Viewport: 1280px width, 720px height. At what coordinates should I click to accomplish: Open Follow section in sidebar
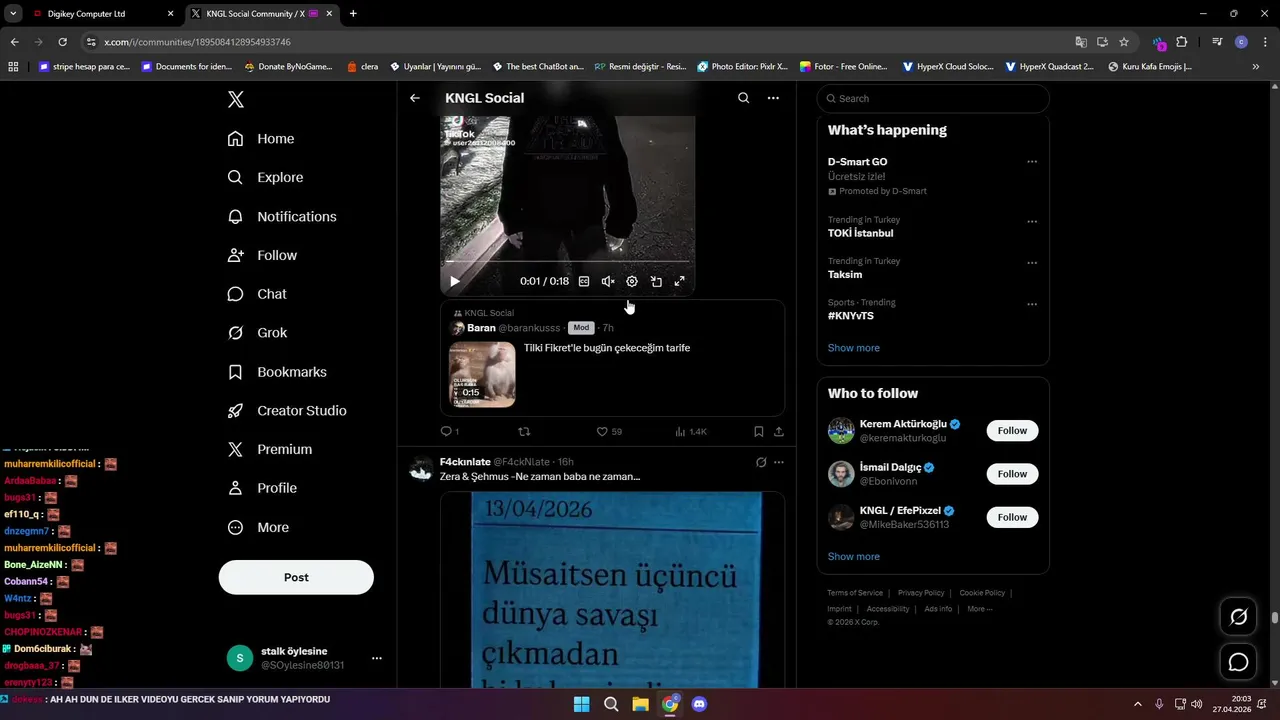click(262, 255)
